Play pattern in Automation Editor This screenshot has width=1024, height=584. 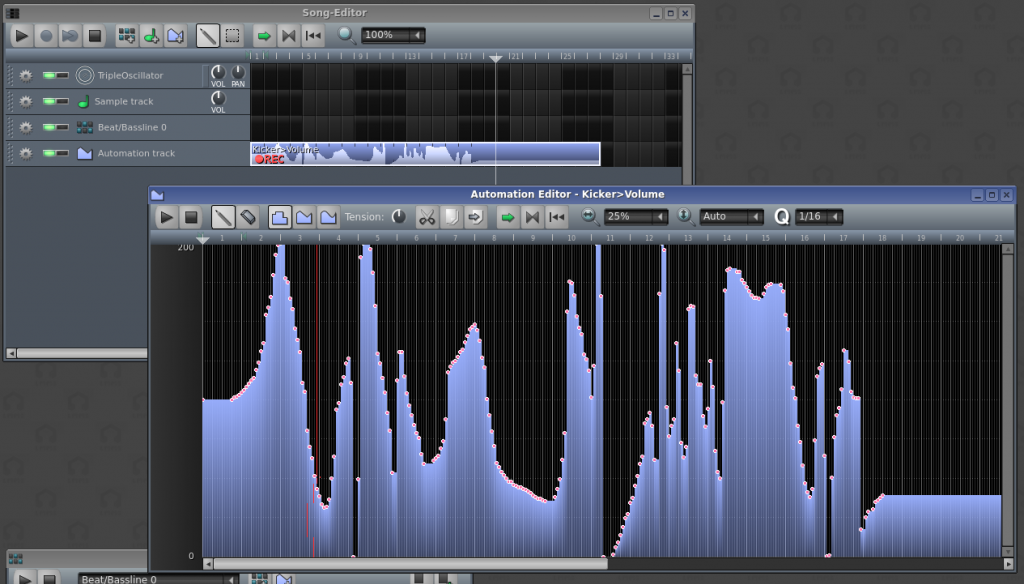[x=167, y=217]
